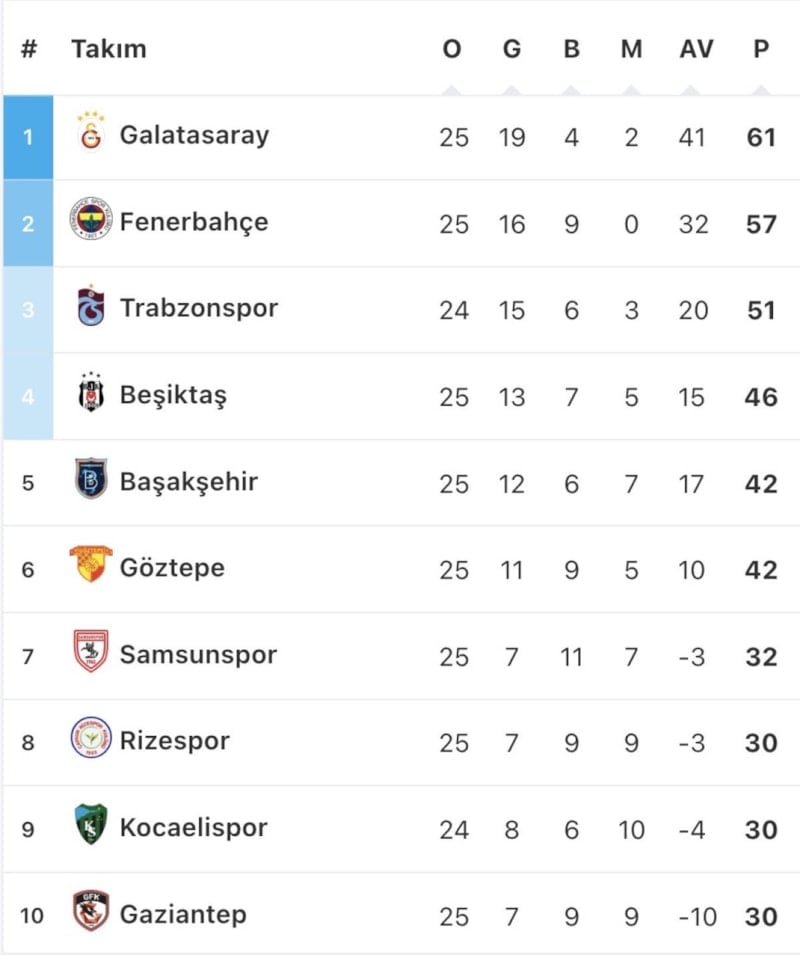Open the Fenerbahçe team name link
Screen dimensions: 800x955
[194, 221]
